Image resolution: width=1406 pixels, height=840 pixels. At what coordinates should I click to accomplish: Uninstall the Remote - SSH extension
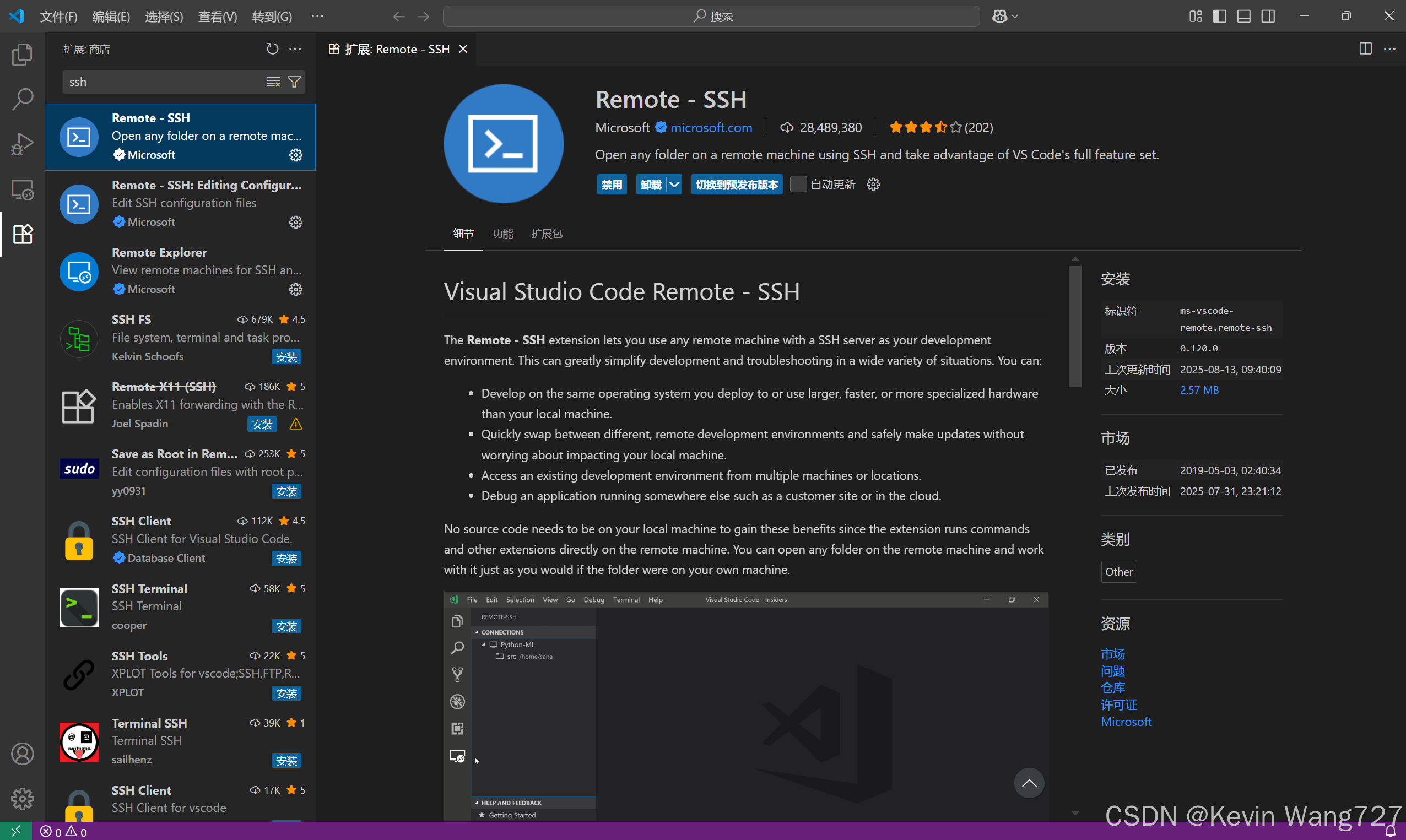[651, 185]
